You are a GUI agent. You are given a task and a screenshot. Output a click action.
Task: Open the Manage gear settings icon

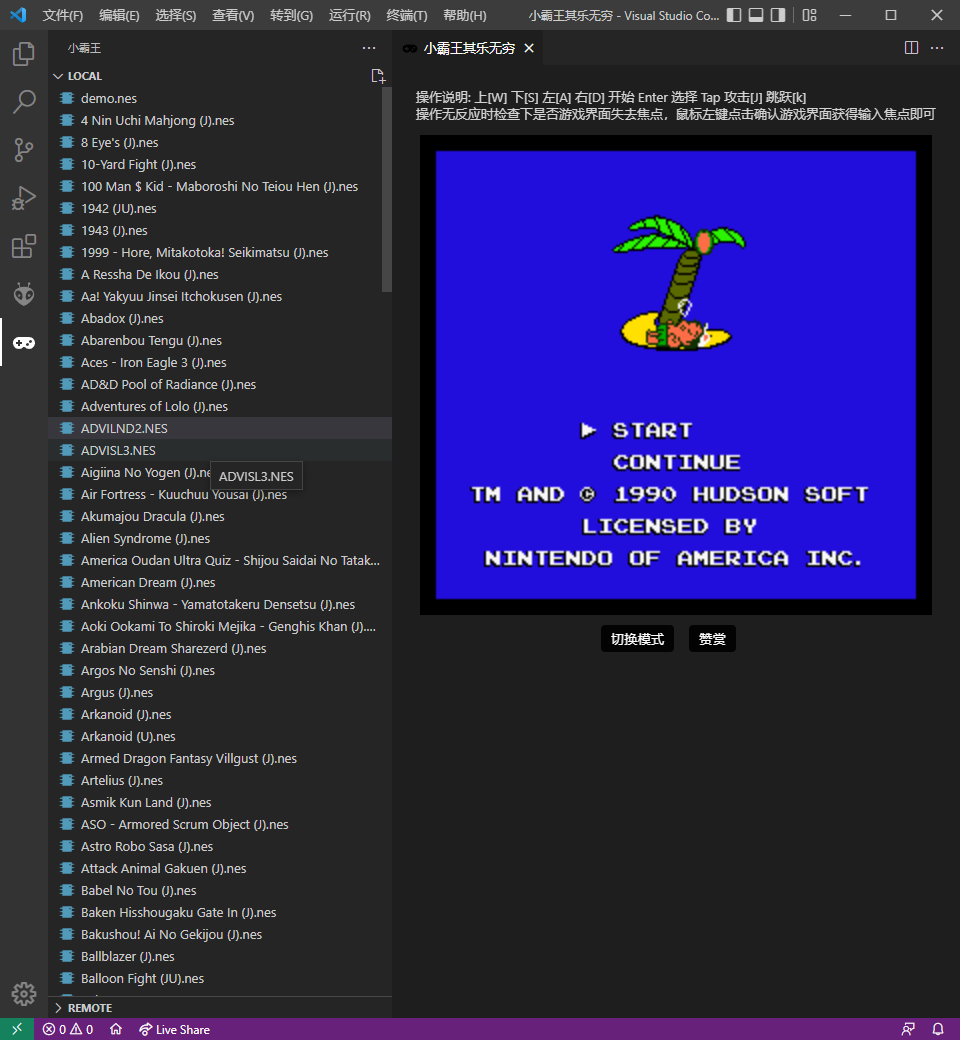coord(24,994)
